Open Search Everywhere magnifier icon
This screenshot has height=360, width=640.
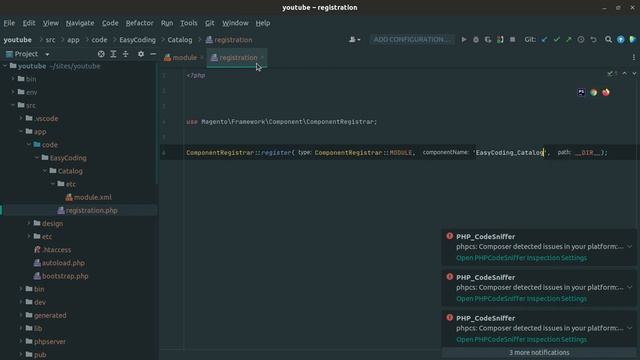(x=608, y=40)
